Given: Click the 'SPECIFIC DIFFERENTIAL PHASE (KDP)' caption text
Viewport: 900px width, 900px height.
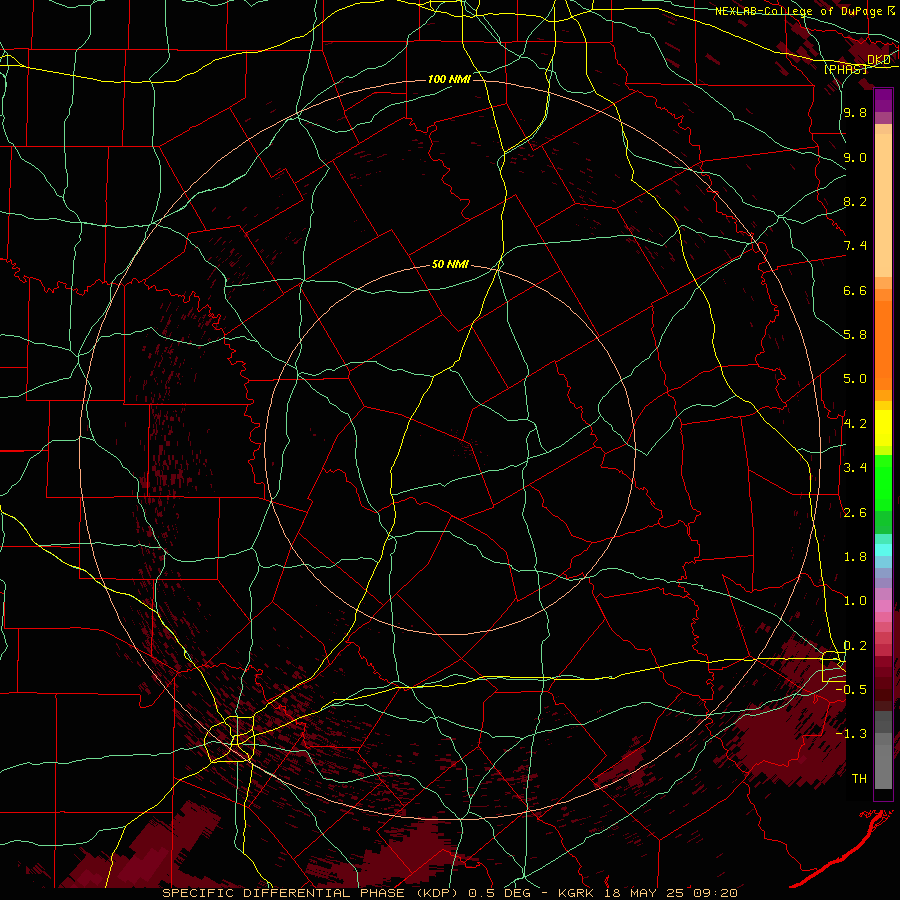Looking at the screenshot, I should coord(309,893).
